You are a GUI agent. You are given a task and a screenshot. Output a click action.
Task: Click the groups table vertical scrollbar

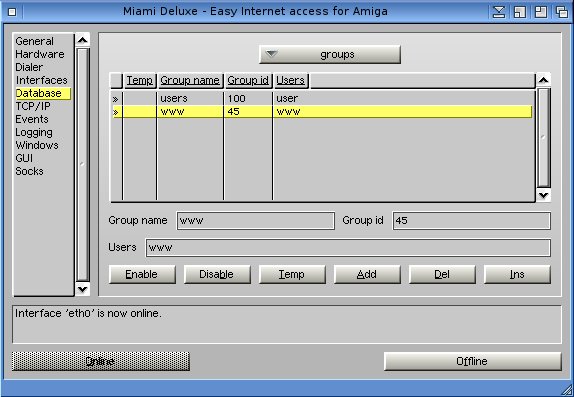point(543,138)
